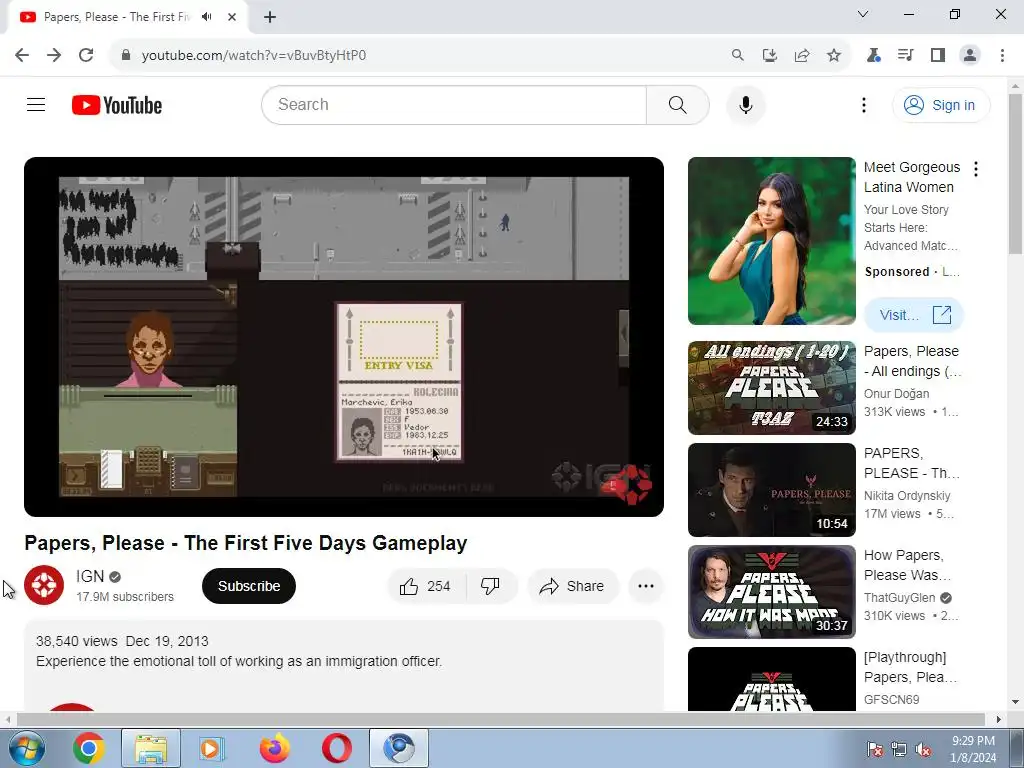Open Chrome Labs flask icon
1024x768 pixels.
tap(873, 55)
